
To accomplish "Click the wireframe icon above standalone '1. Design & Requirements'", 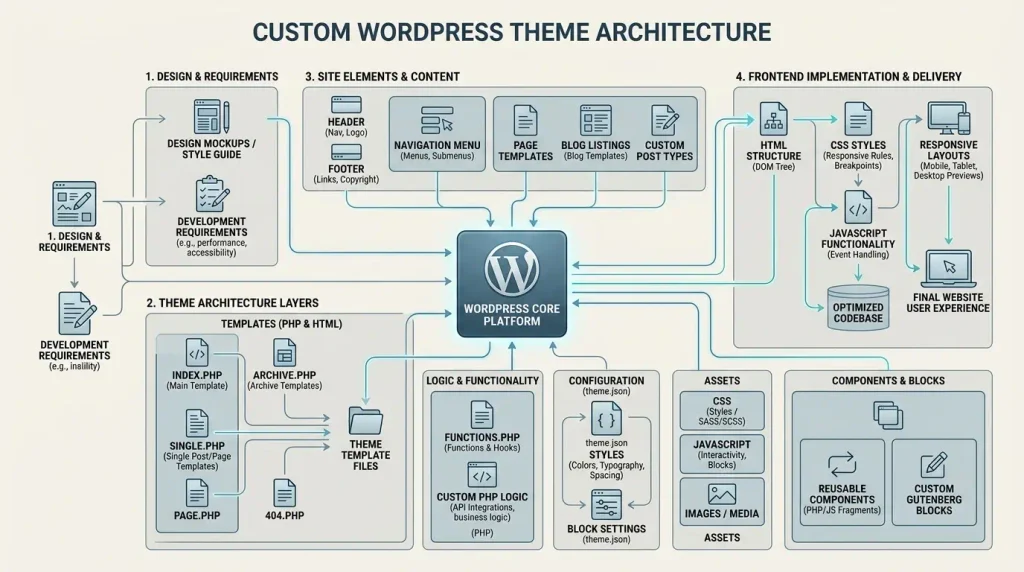I will (x=74, y=204).
